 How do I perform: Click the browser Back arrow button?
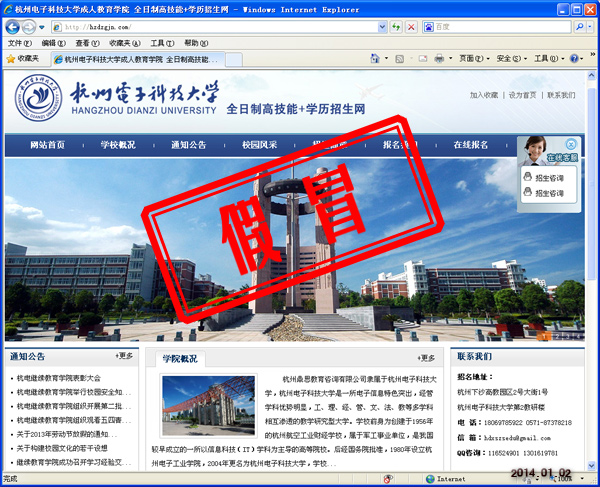tap(12, 27)
